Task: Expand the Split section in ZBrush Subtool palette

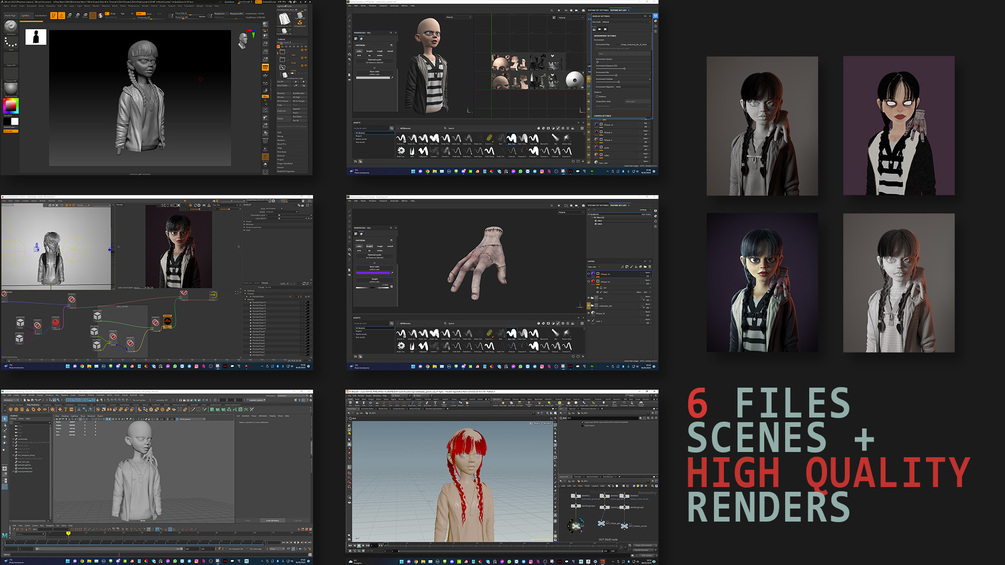Action: pyautogui.click(x=279, y=133)
